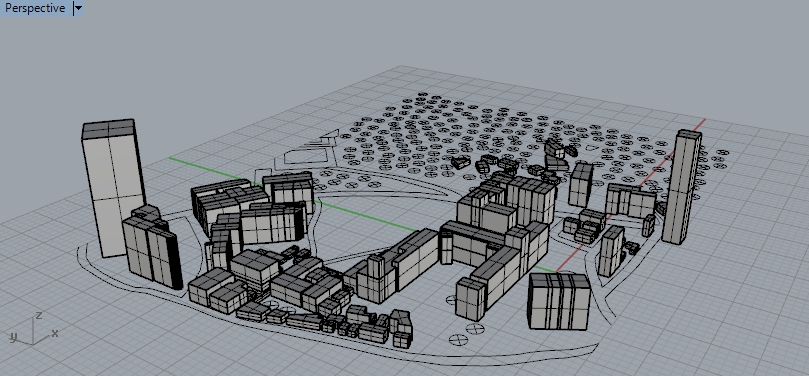Select the tallest tower on the left
This screenshot has width=809, height=376.
112,188
